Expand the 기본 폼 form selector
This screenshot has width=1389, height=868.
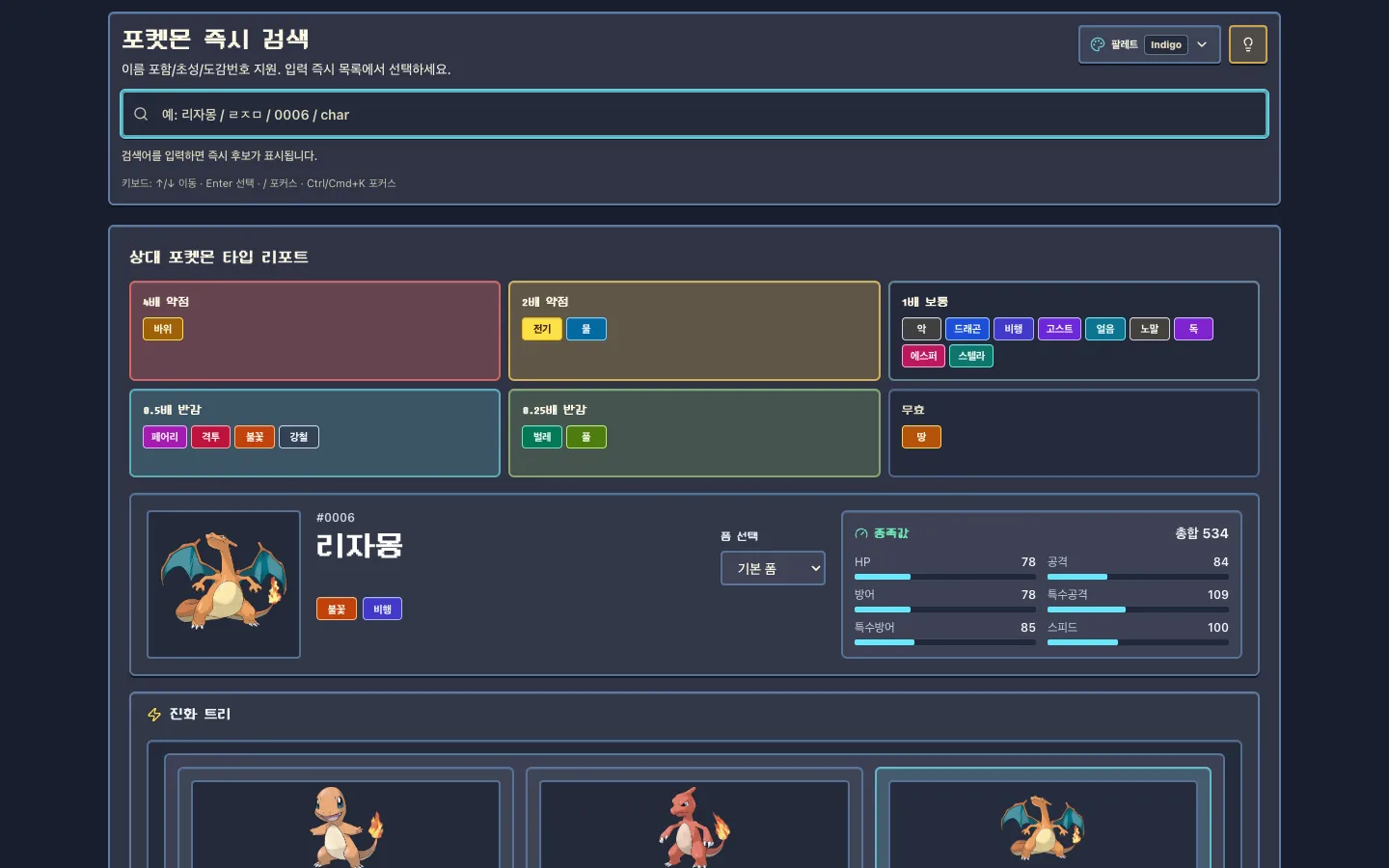click(x=773, y=568)
